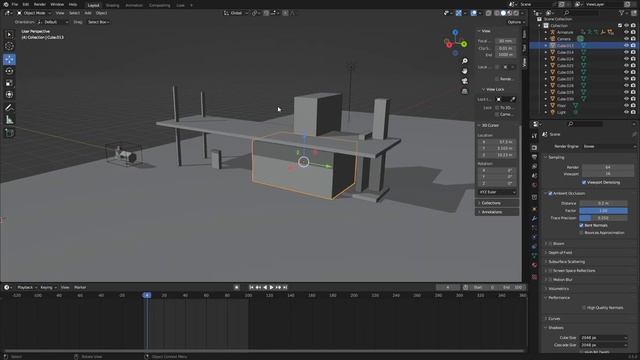Open the Output properties tab icon
The height and width of the screenshot is (360, 640).
pos(534,157)
